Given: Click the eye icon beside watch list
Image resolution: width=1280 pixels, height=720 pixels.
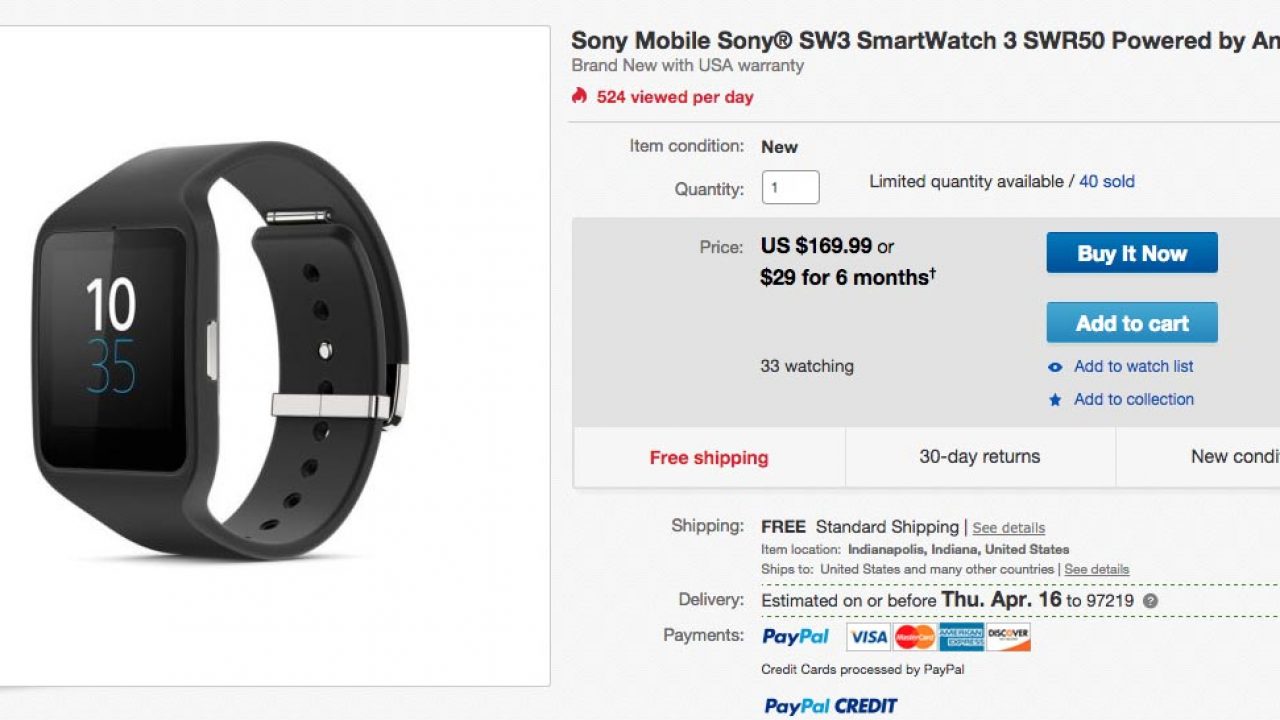Looking at the screenshot, I should pos(1055,367).
